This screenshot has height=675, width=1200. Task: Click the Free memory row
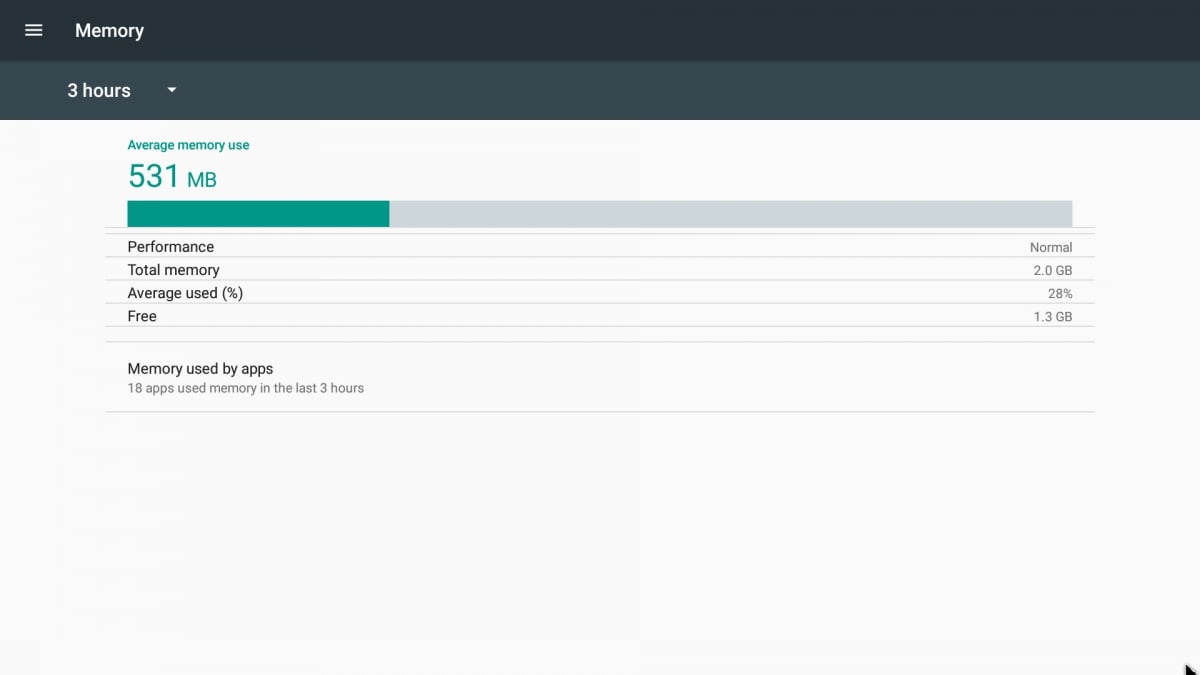point(600,316)
